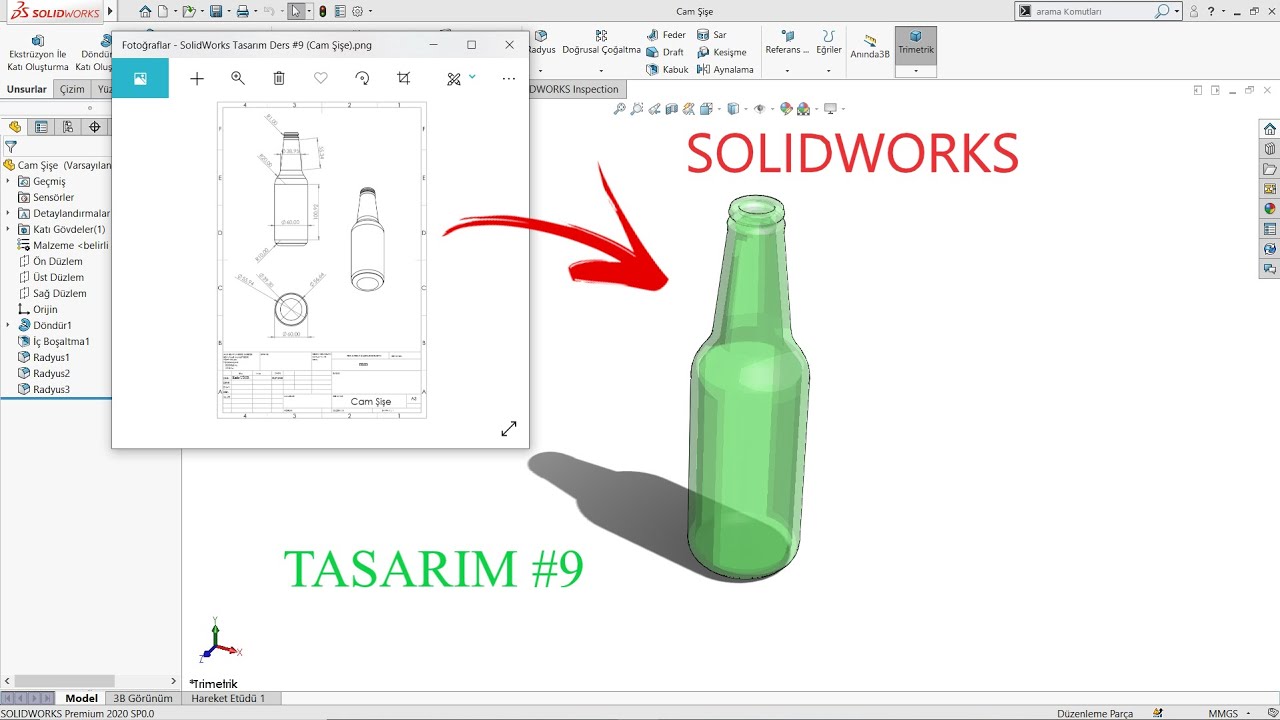Open the Hareket Etüdü 1 tab

pos(228,698)
